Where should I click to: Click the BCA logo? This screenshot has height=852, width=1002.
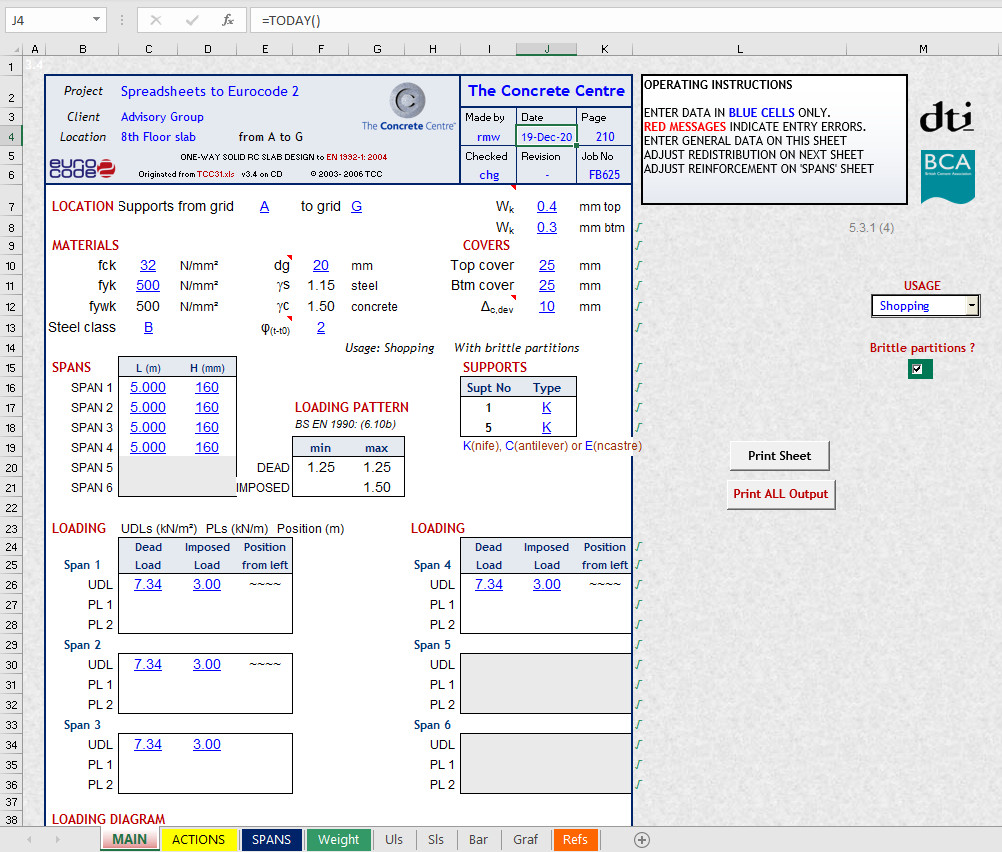947,178
